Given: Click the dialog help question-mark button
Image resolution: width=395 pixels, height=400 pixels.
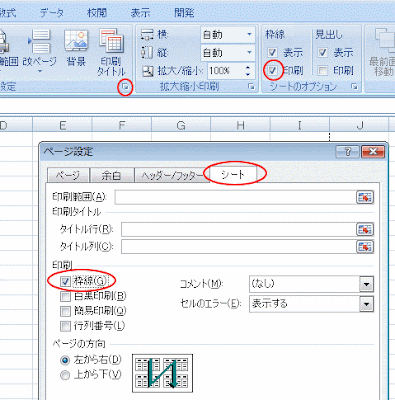Looking at the screenshot, I should coord(348,152).
